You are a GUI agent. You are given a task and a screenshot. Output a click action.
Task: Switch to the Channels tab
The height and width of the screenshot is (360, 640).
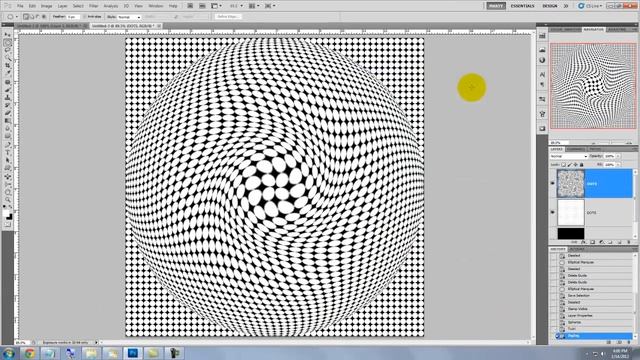point(576,149)
